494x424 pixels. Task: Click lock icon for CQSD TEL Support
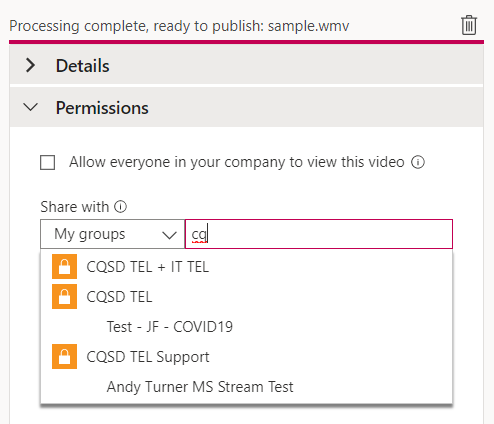pyautogui.click(x=64, y=357)
